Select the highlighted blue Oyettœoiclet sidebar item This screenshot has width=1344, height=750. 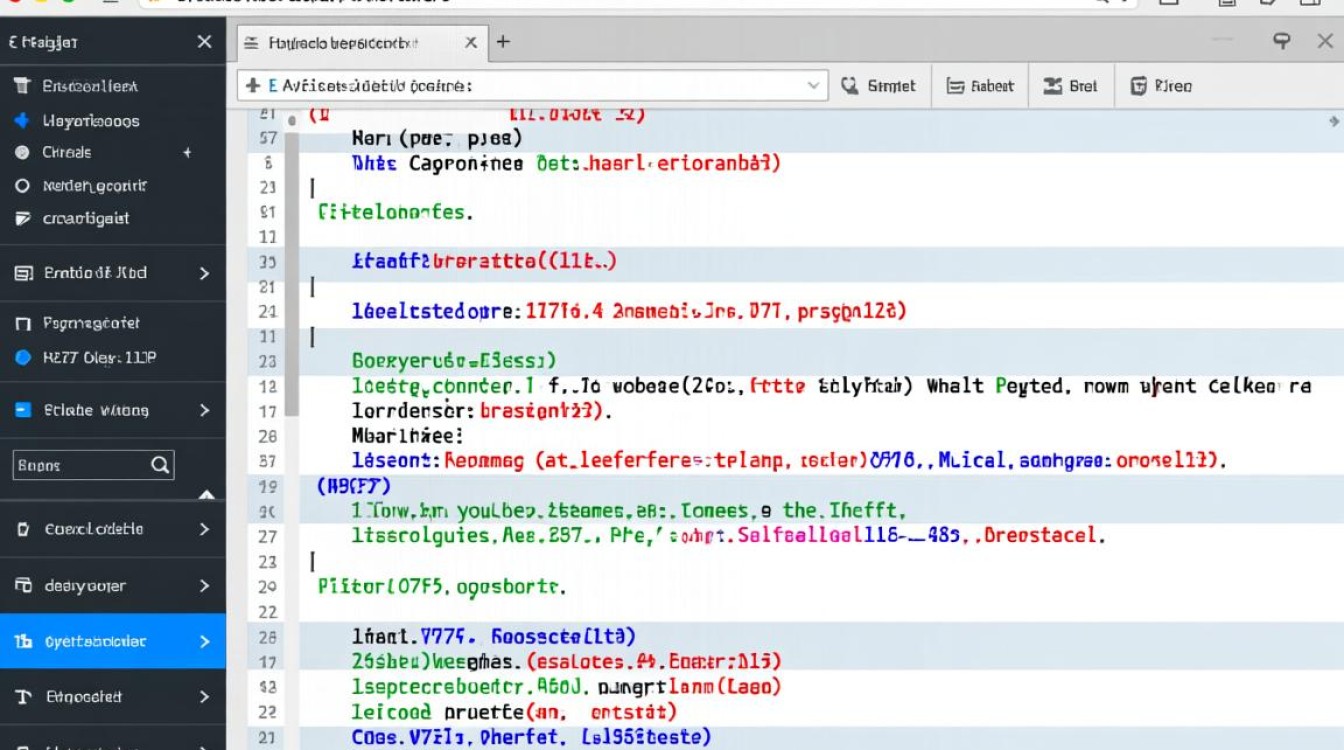click(x=112, y=642)
